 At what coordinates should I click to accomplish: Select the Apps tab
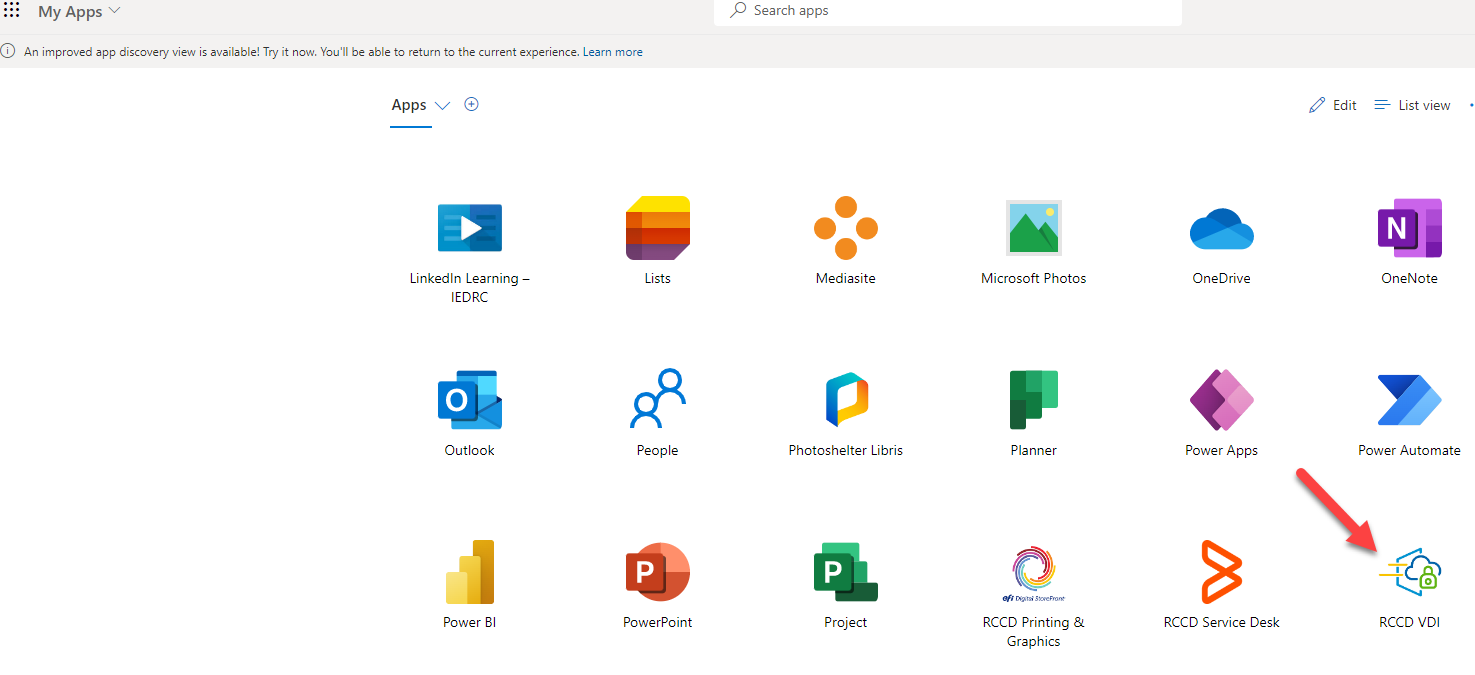[409, 105]
